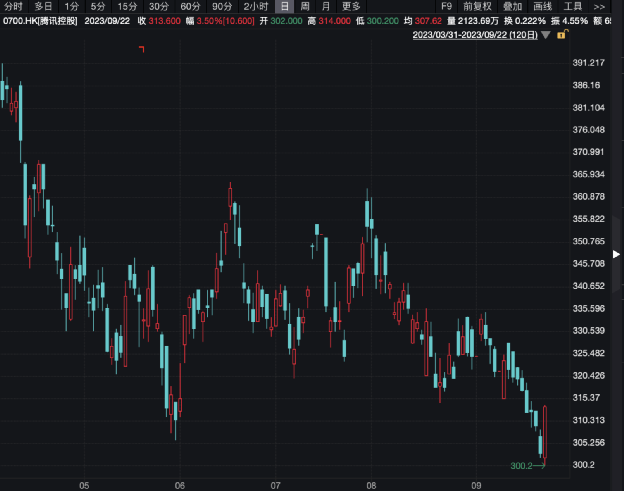
Task: Switch chart to 30分 interval
Action: (159, 6)
